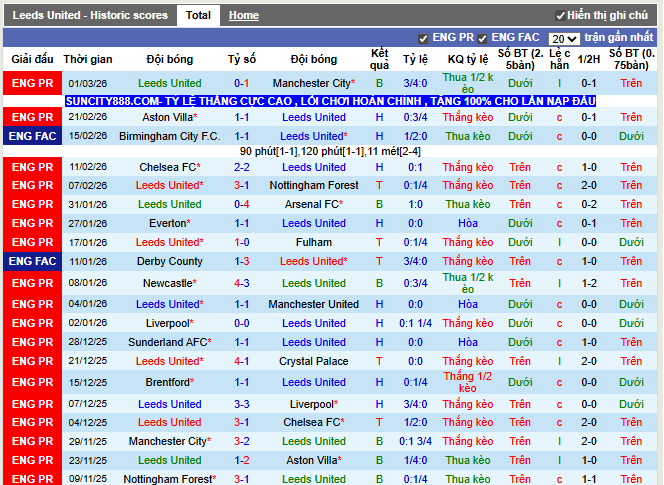The image size is (664, 485).
Task: Click Newcastle team name
Action: (169, 283)
